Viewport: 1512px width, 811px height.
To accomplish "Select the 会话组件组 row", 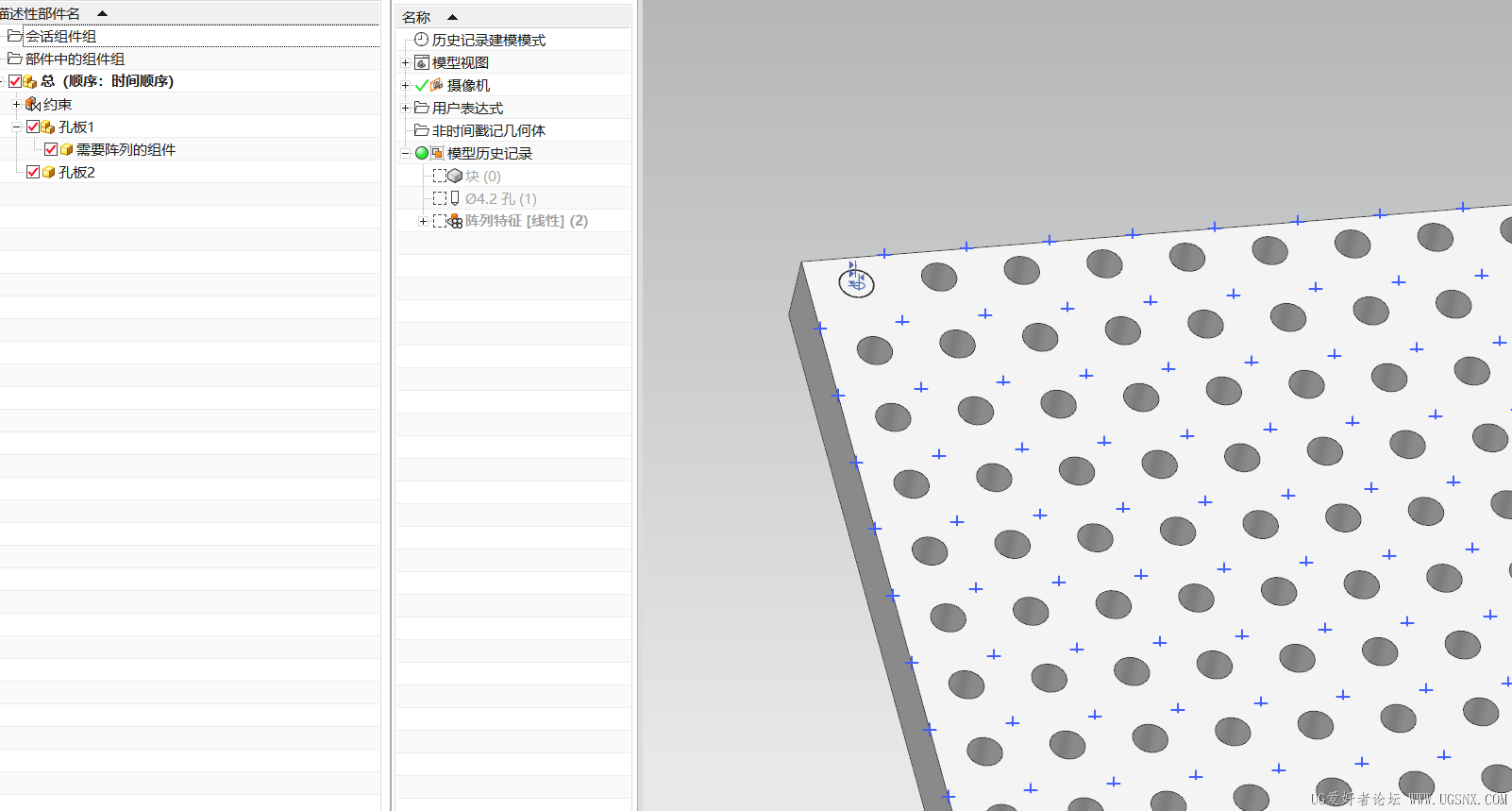I will point(190,36).
